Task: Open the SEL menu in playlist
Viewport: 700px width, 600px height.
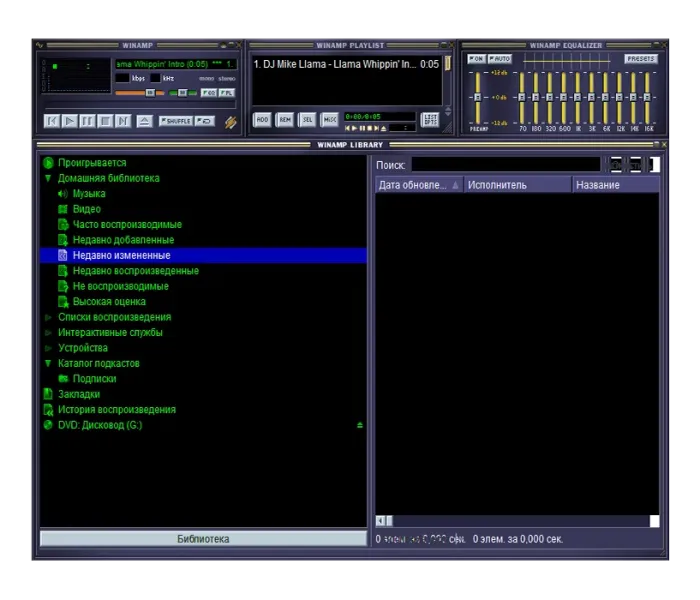Action: (x=308, y=120)
